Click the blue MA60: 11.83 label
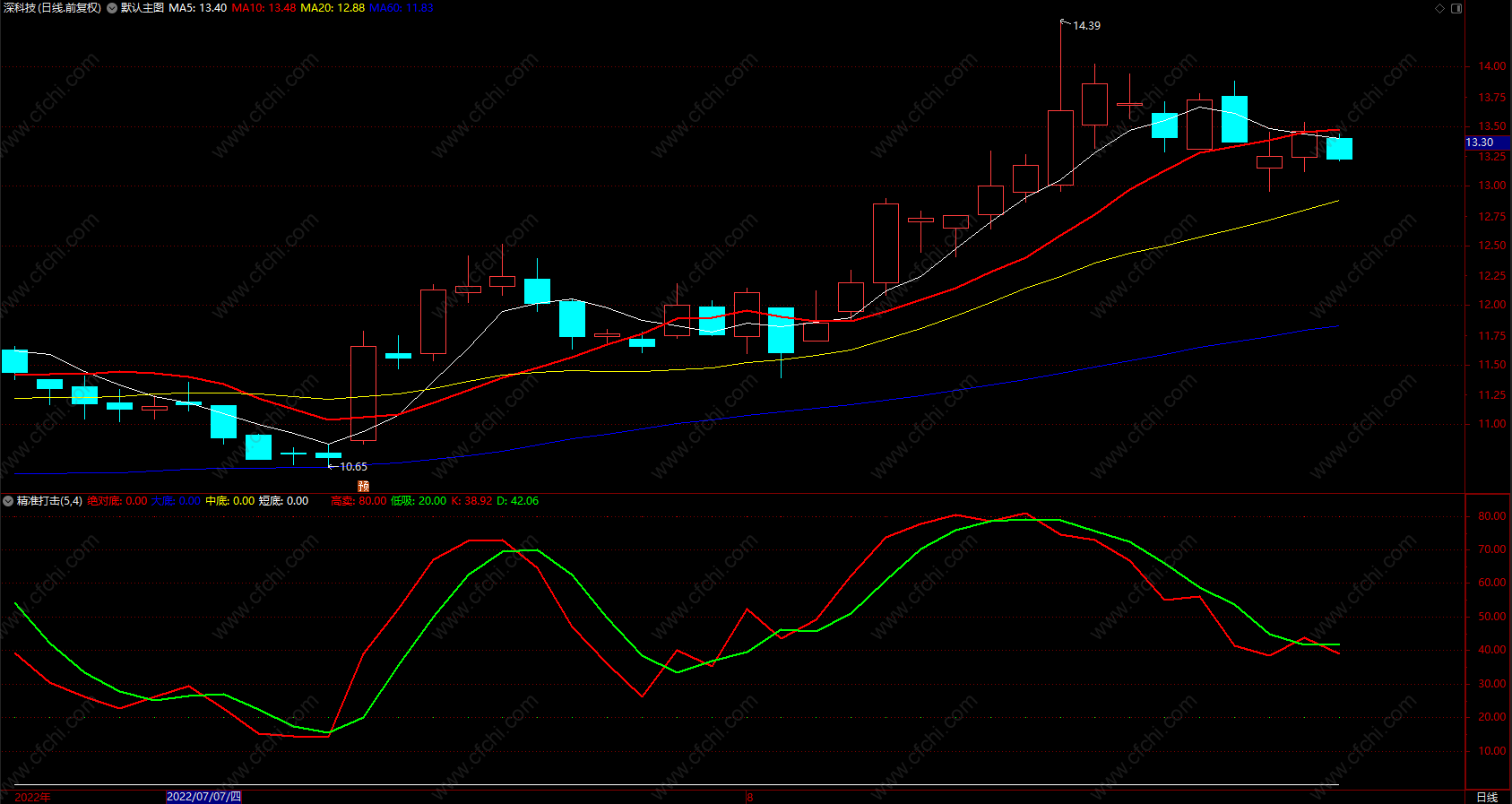 (402, 8)
